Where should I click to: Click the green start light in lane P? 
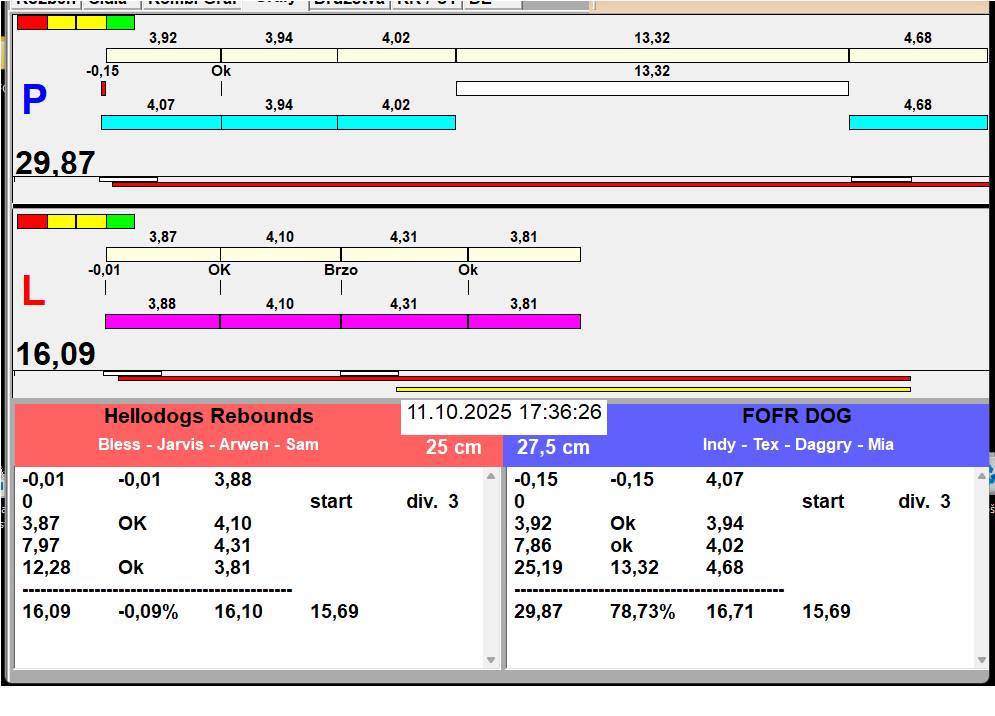(x=120, y=22)
